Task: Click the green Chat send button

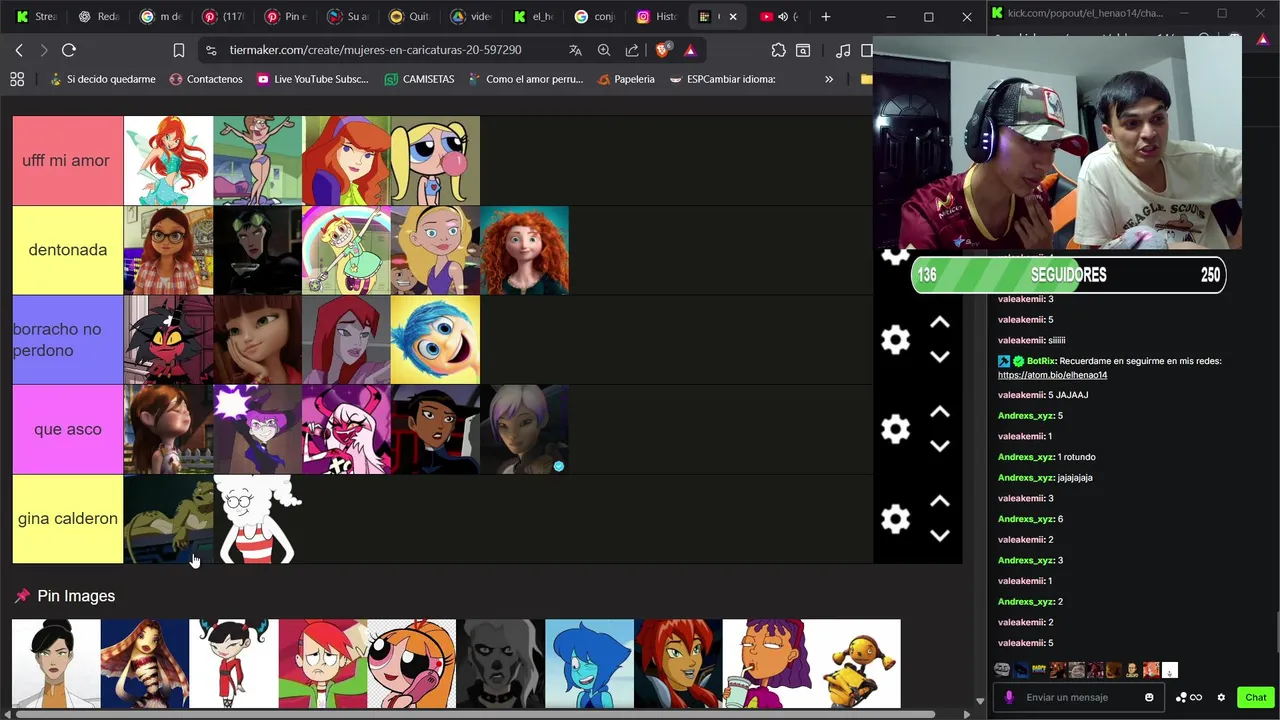Action: [x=1255, y=697]
